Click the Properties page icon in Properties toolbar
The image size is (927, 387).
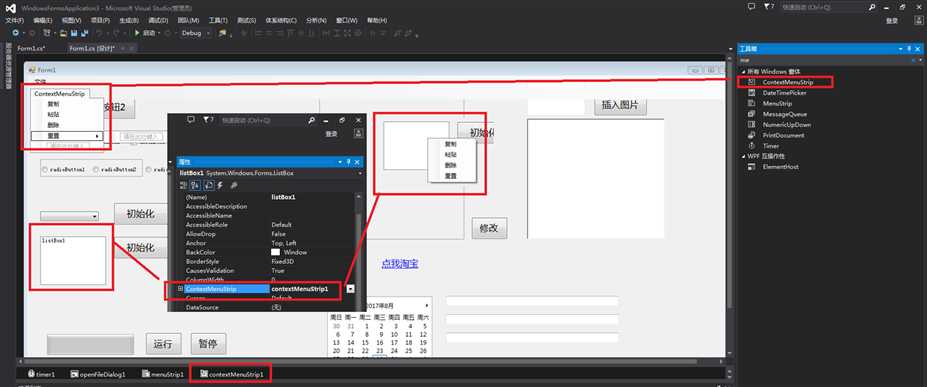coord(208,186)
